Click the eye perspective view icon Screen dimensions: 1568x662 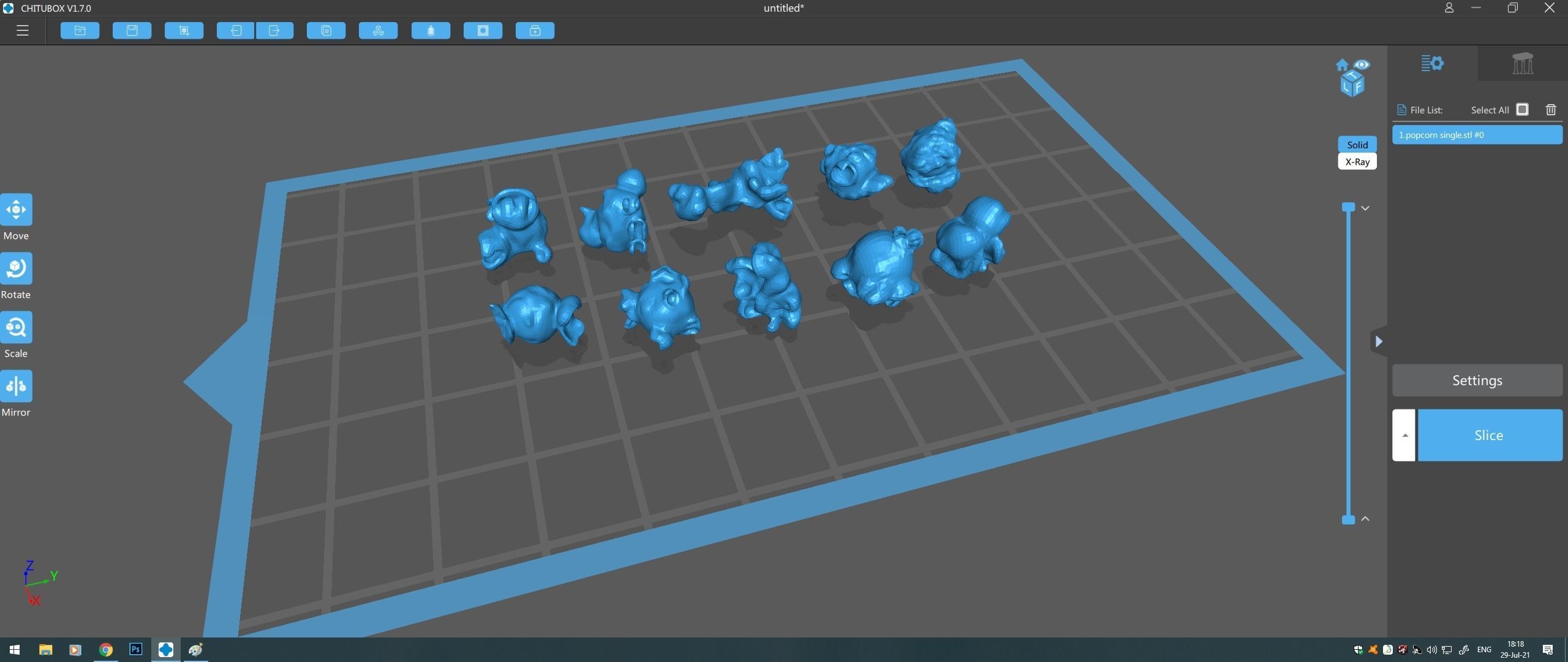(x=1362, y=64)
